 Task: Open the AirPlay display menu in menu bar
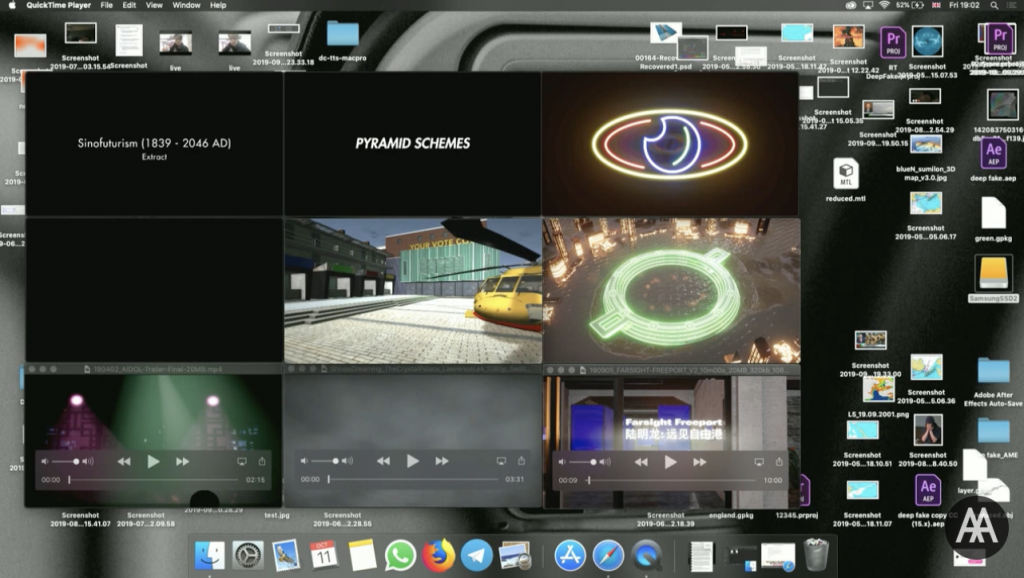868,5
